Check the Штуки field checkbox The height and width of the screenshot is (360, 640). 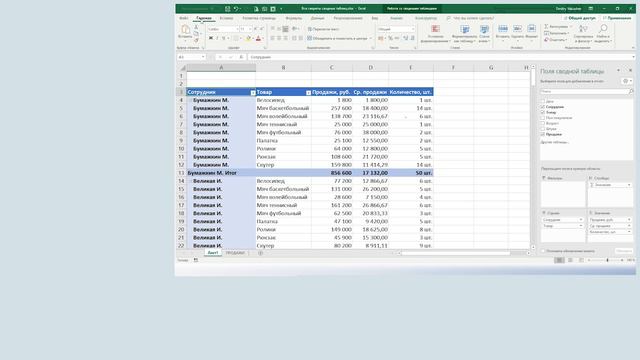543,129
